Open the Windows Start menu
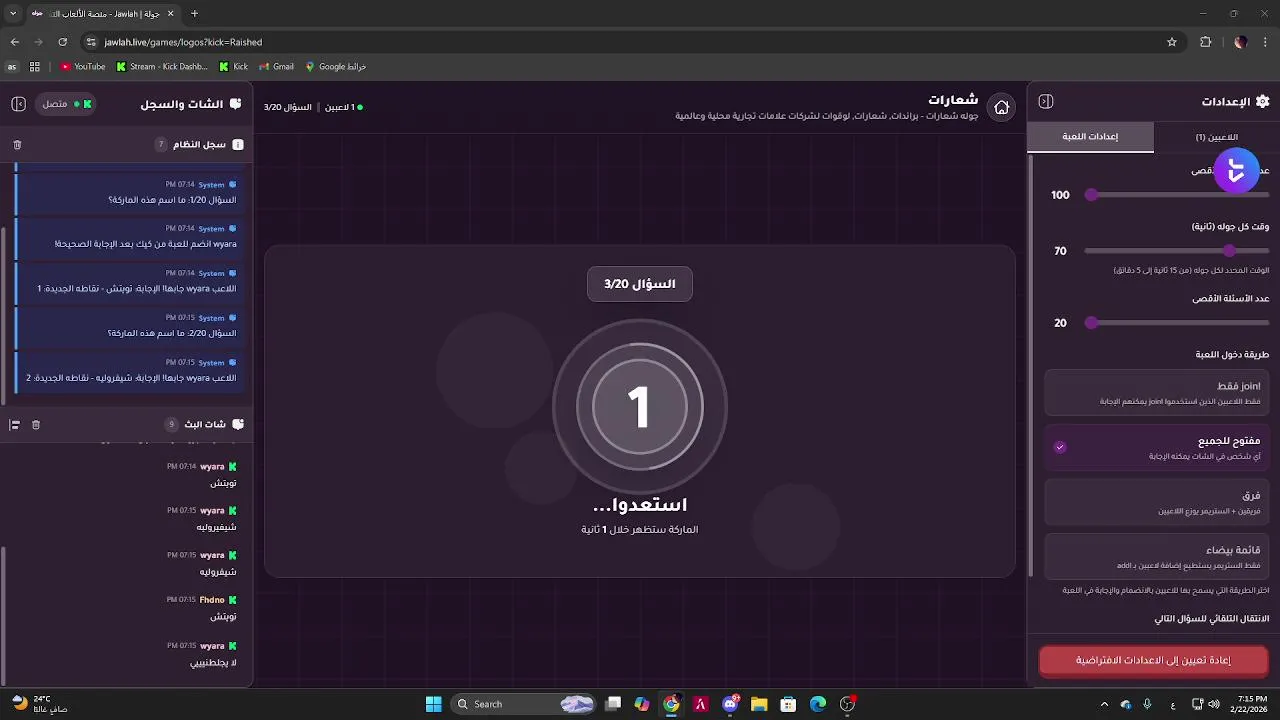Screen dimensions: 1280x720 click(433, 704)
